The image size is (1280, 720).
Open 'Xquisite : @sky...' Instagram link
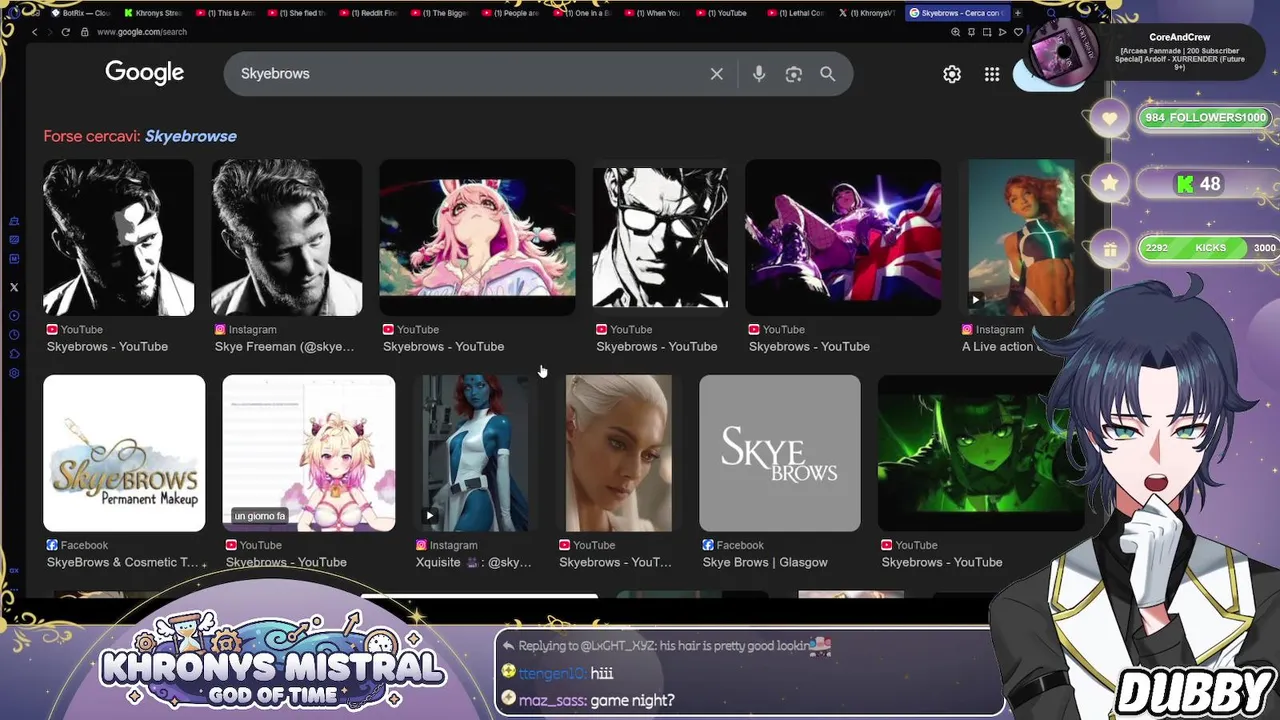point(474,562)
